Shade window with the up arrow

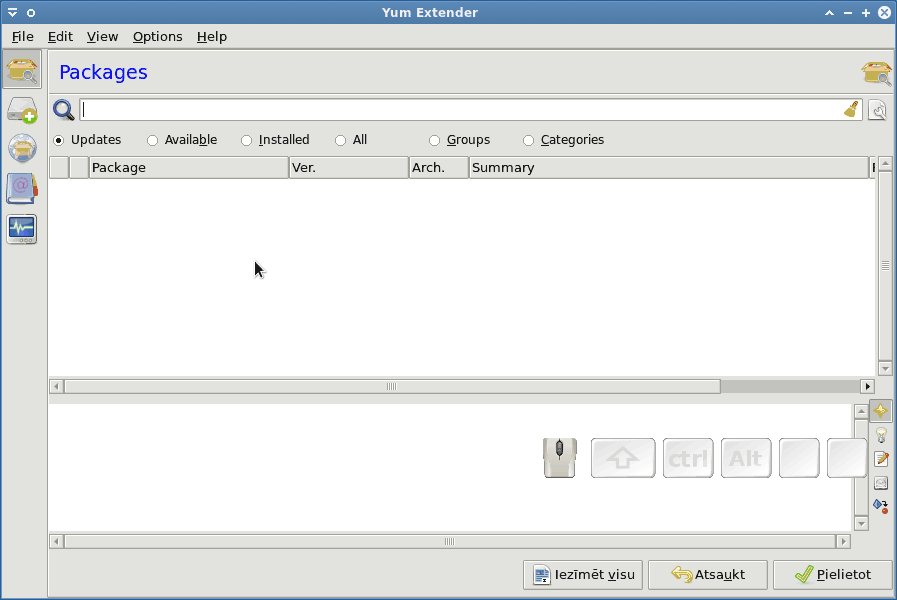coord(829,13)
